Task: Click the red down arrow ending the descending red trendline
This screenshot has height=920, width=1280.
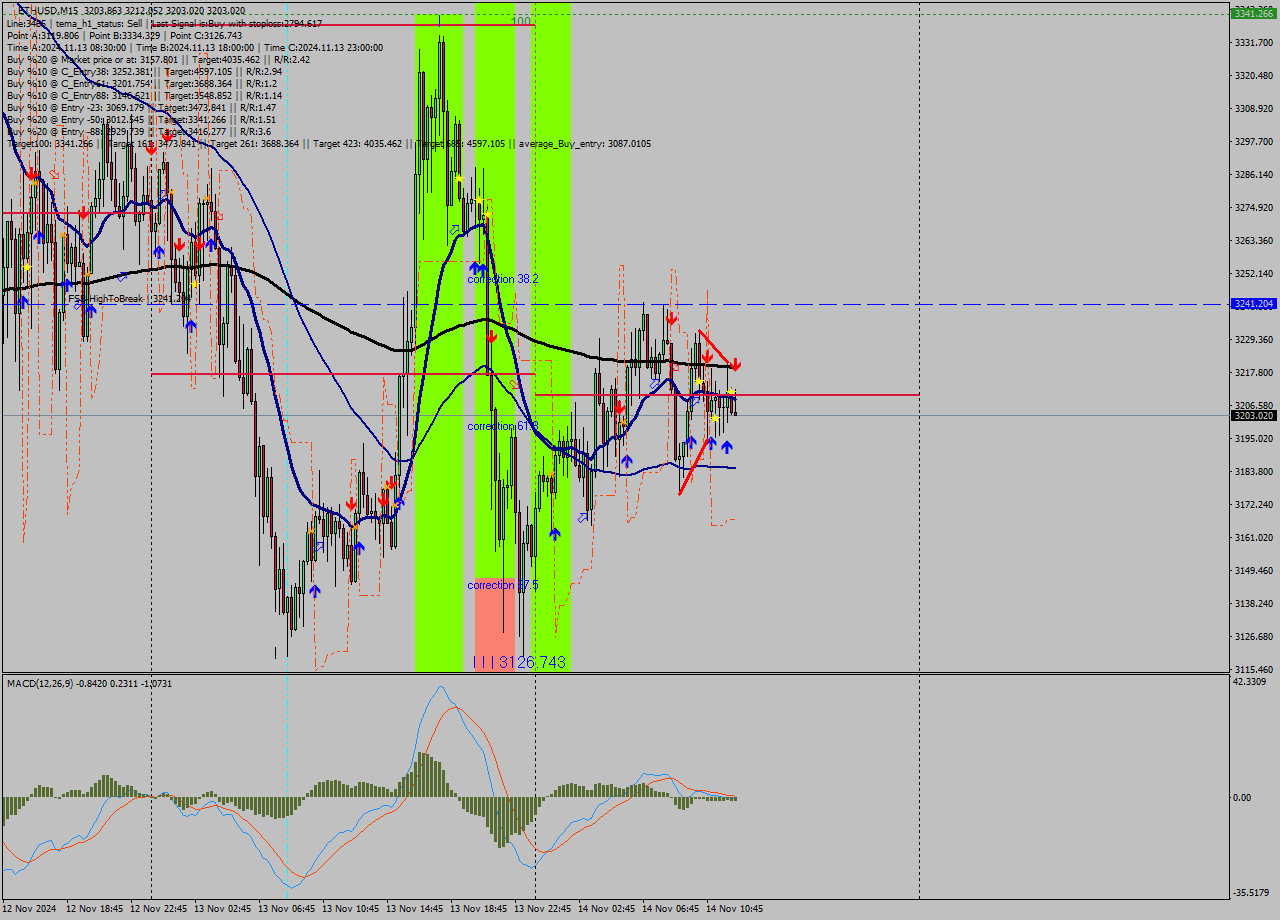Action: (736, 365)
